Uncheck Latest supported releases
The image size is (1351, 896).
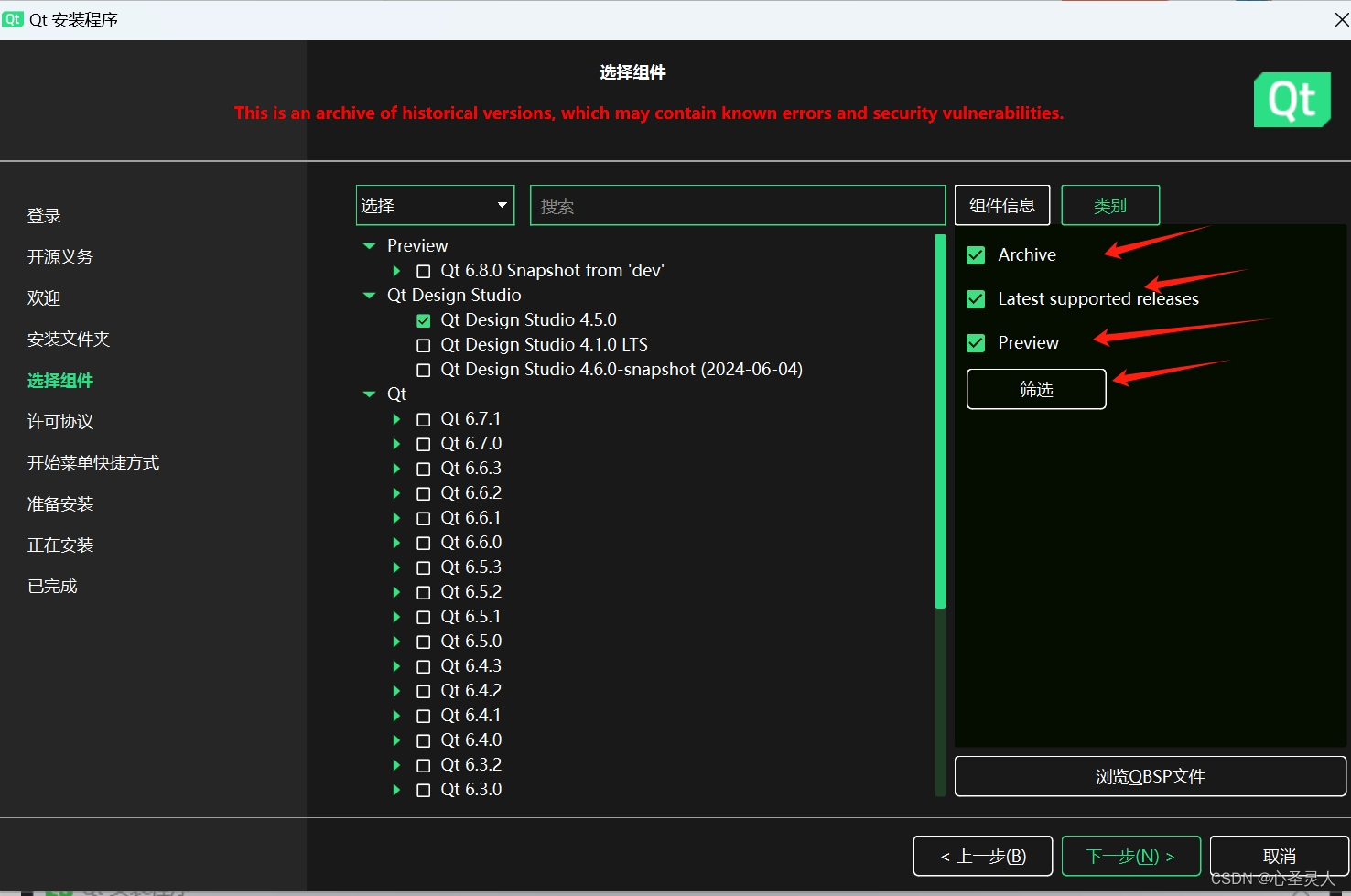975,298
